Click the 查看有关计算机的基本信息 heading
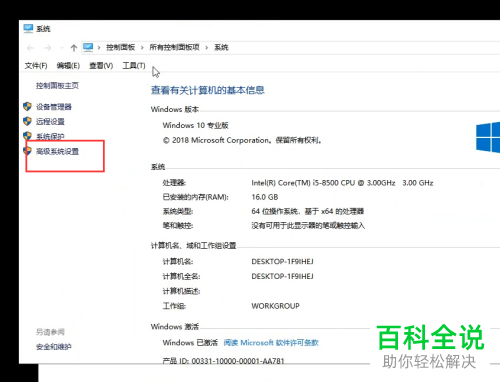Viewport: 500px width, 382px height. coord(208,90)
